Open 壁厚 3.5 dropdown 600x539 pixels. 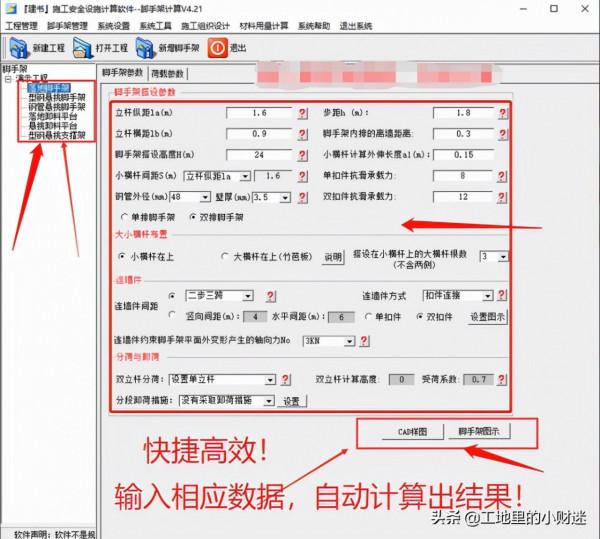(x=285, y=197)
